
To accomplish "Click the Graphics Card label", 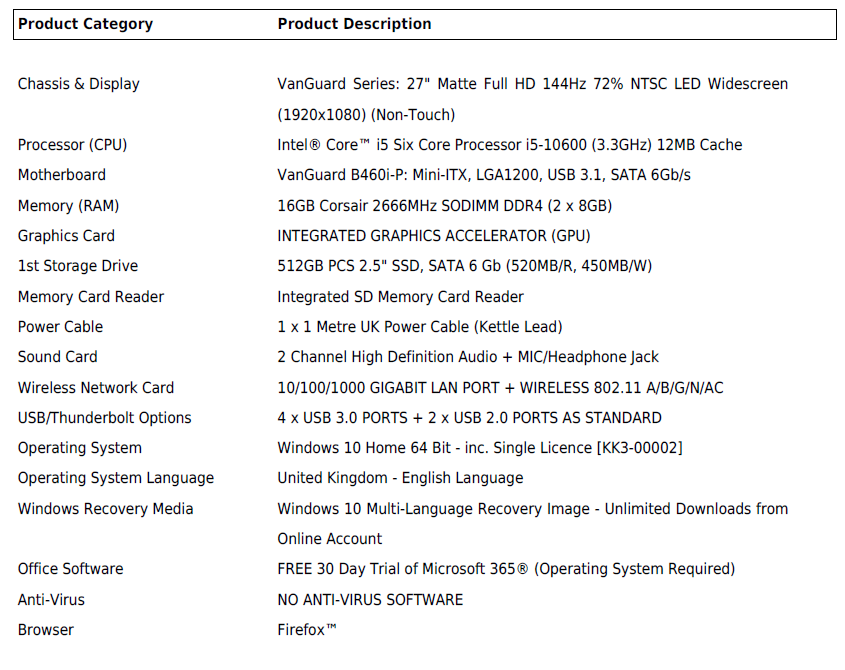I will pyautogui.click(x=66, y=236).
